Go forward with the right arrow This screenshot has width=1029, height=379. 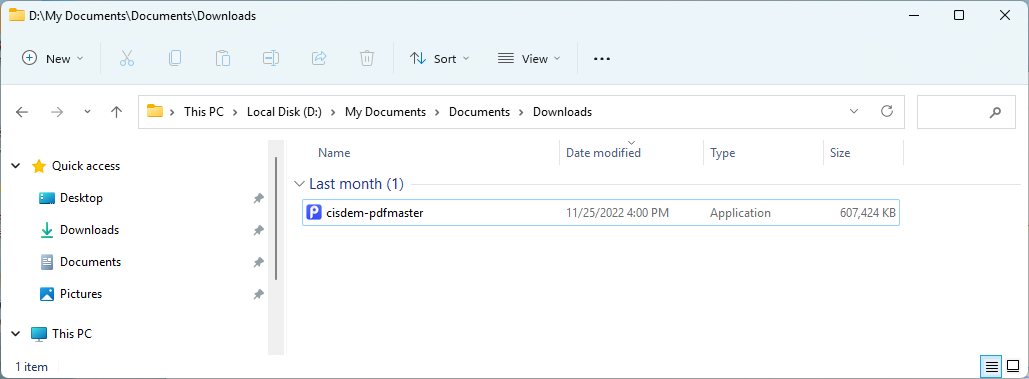(x=57, y=112)
